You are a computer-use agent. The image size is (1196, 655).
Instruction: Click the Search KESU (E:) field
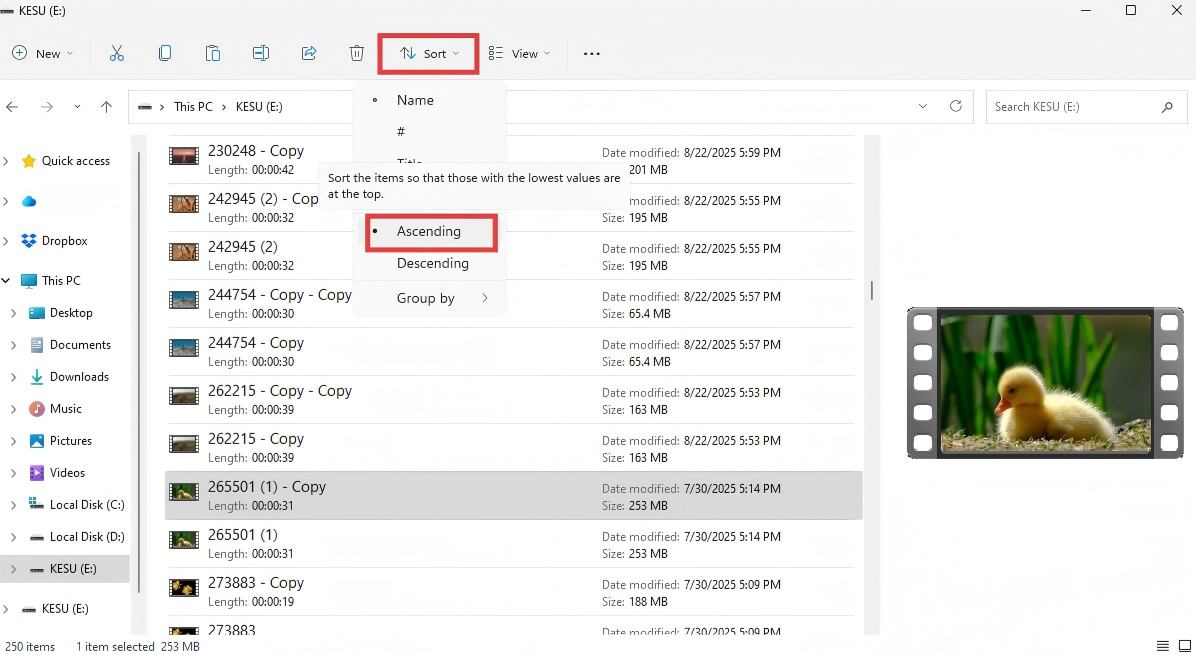(1070, 107)
